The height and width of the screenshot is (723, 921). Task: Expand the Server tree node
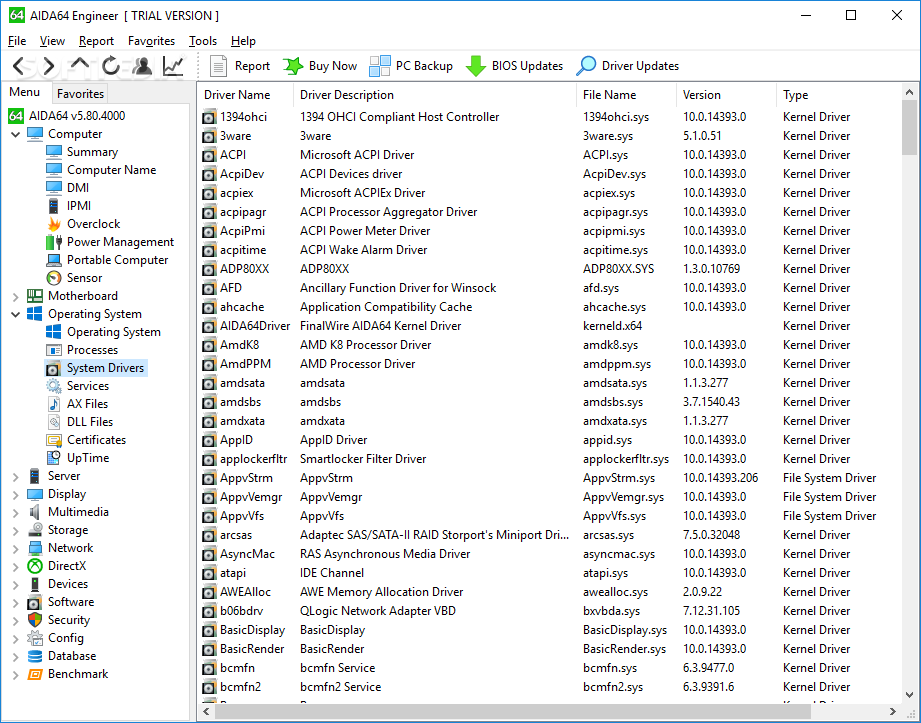coord(15,477)
